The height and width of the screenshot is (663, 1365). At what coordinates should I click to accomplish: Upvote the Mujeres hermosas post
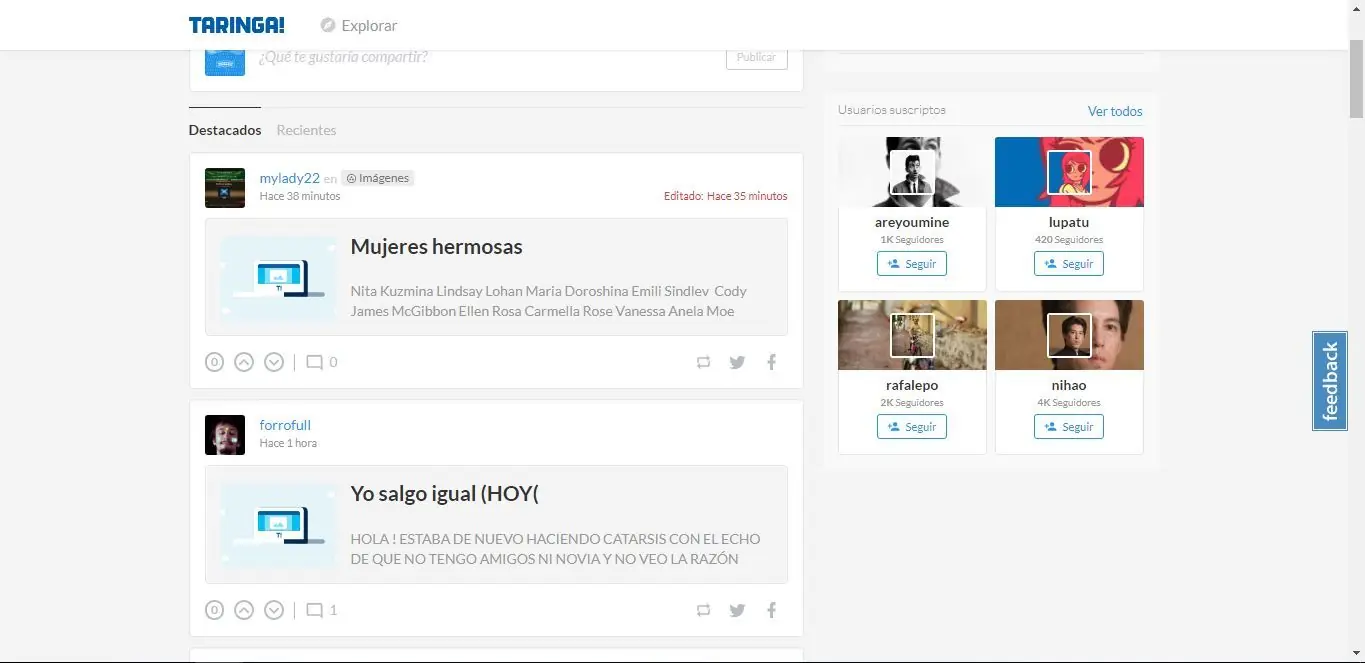click(x=244, y=362)
